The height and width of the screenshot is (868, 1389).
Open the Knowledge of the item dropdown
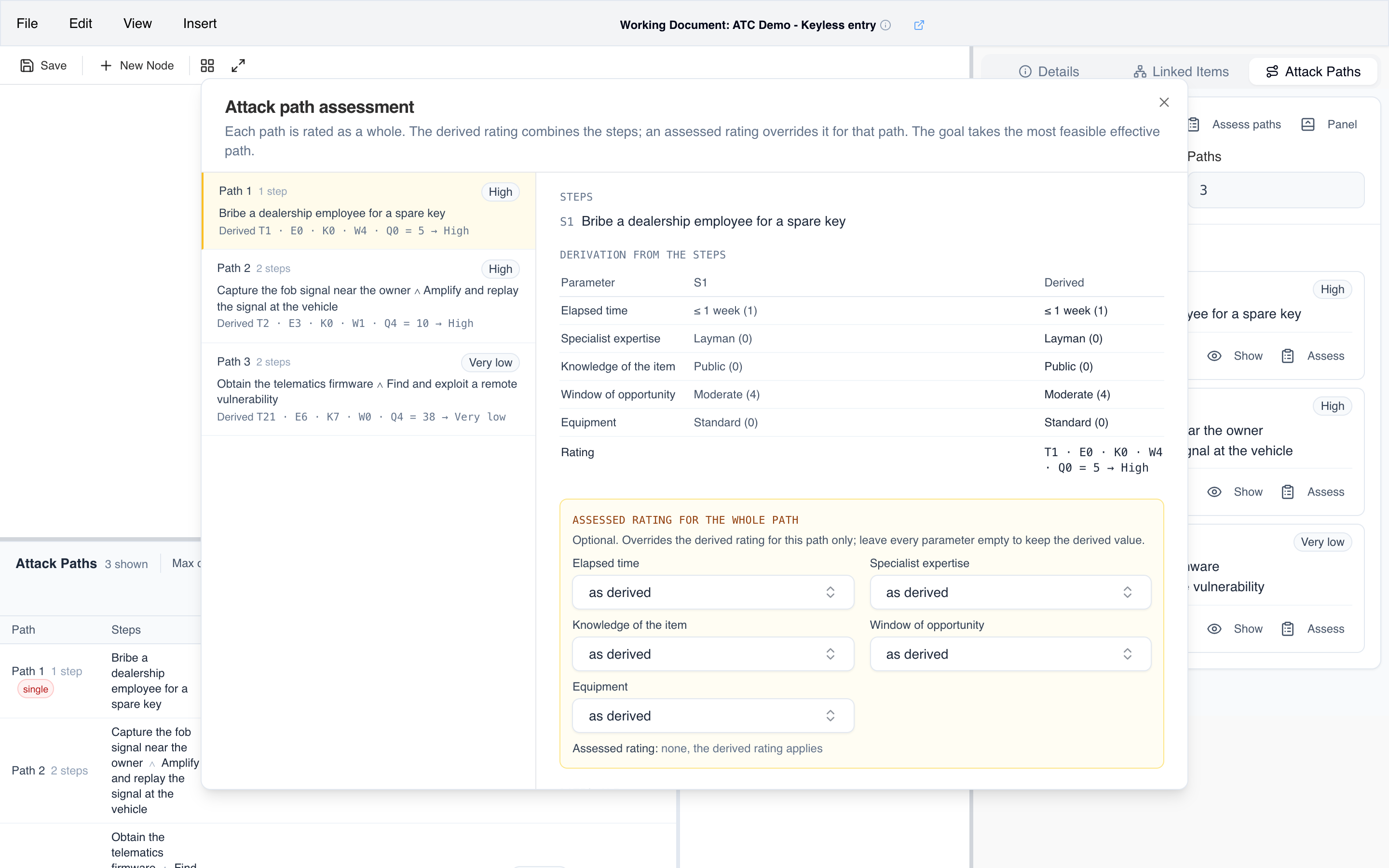(713, 654)
